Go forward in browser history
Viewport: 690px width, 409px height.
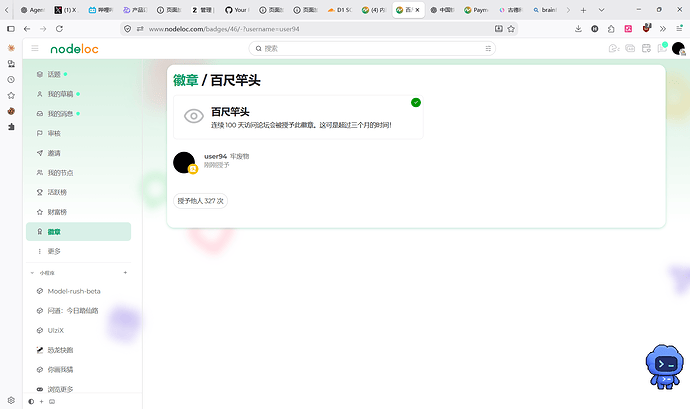pos(43,29)
